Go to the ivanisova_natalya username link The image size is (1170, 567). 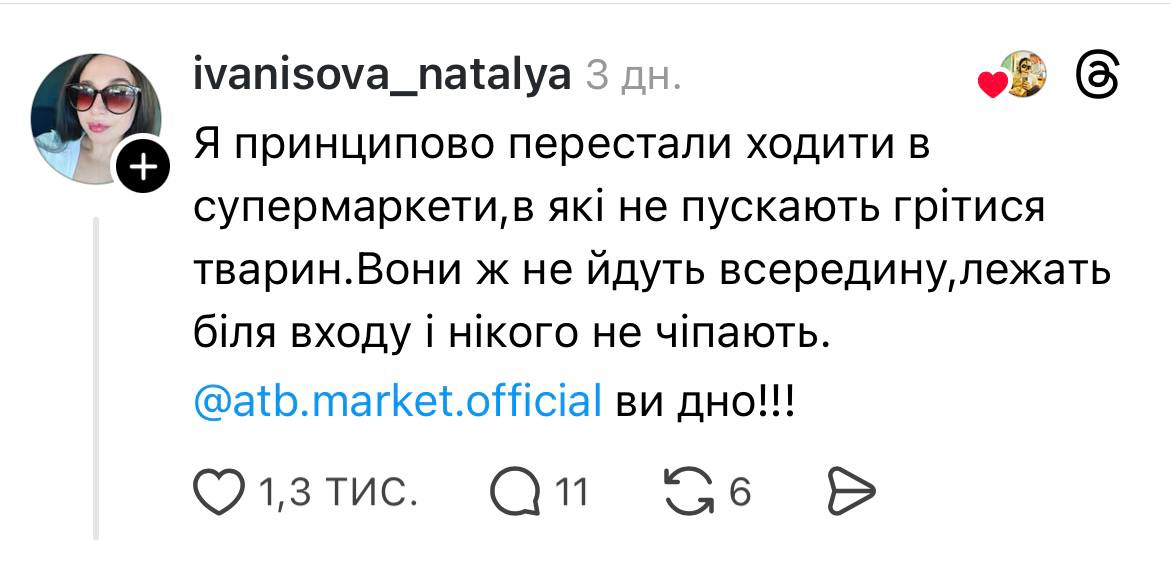[382, 74]
